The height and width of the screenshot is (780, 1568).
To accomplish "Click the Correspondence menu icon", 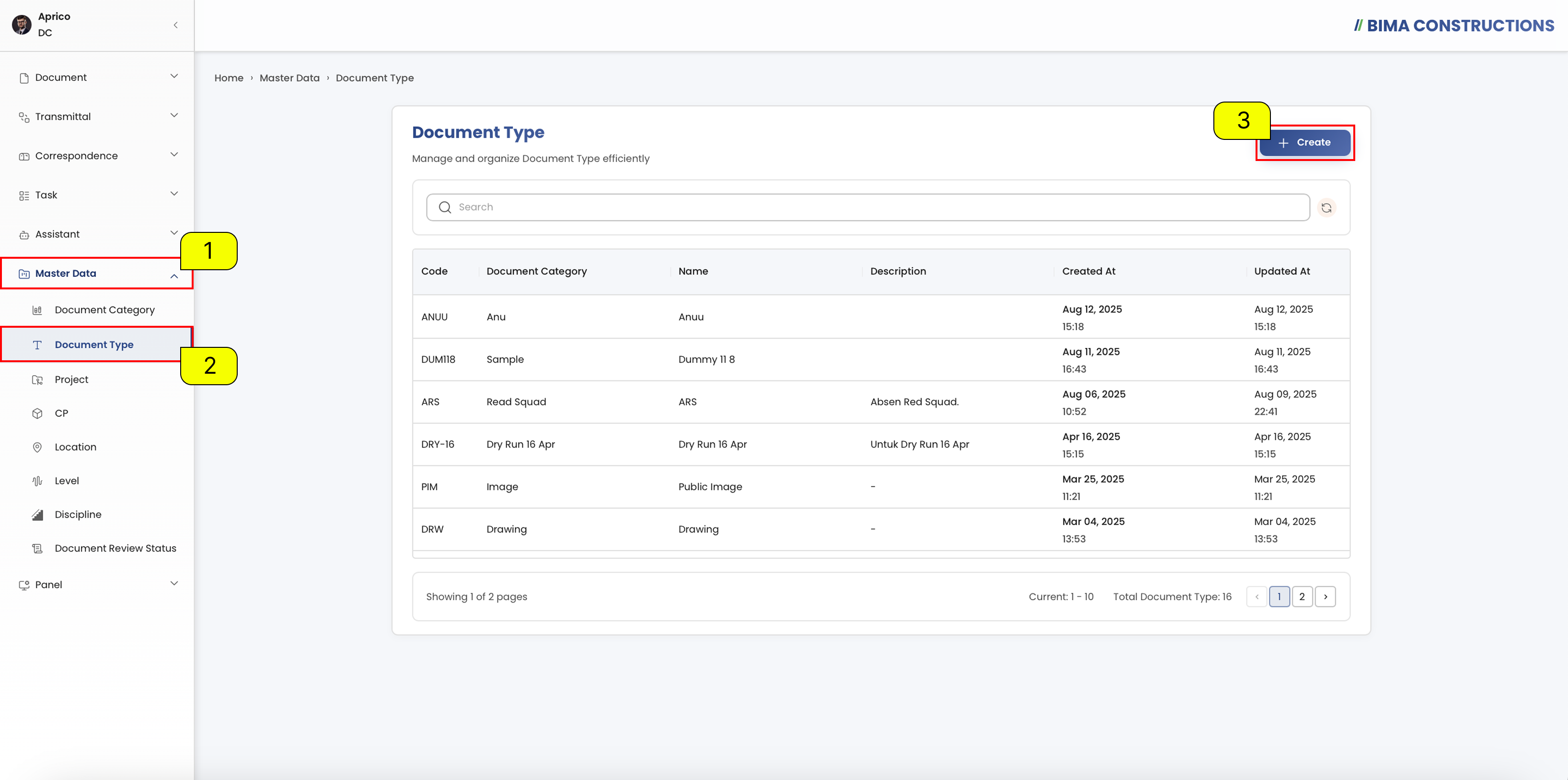I will coord(24,156).
